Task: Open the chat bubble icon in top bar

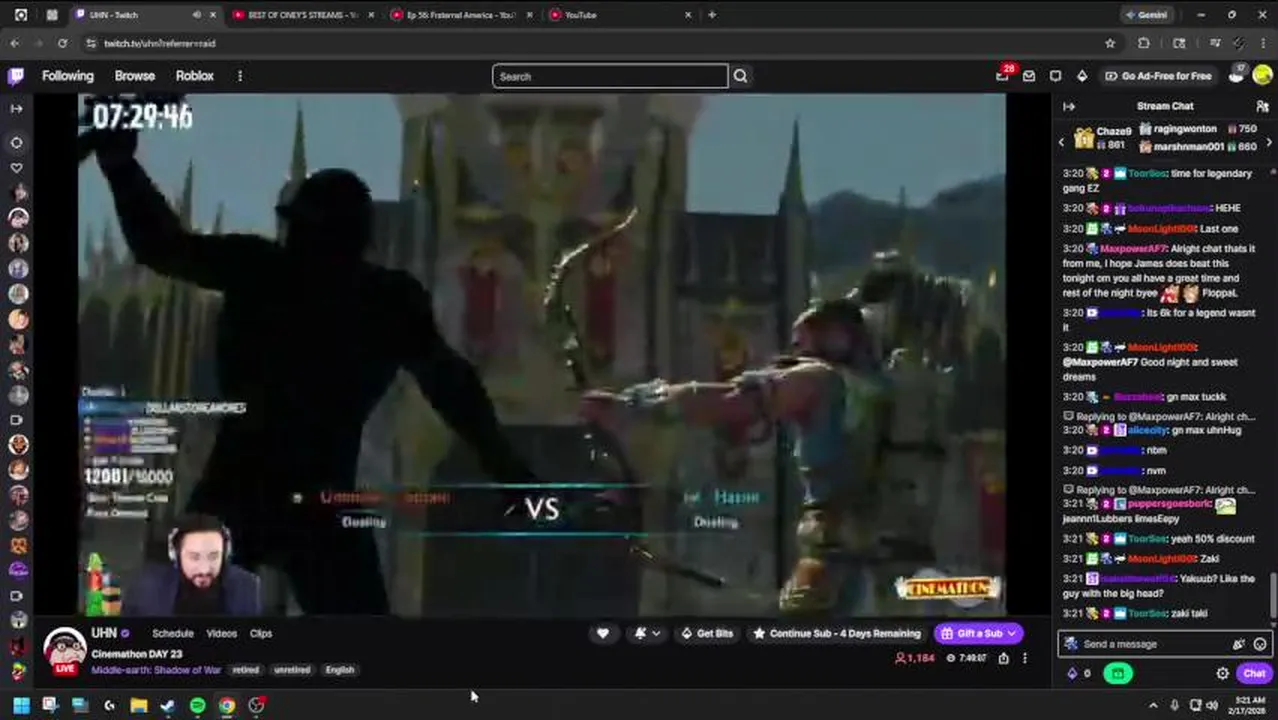Action: (1055, 76)
